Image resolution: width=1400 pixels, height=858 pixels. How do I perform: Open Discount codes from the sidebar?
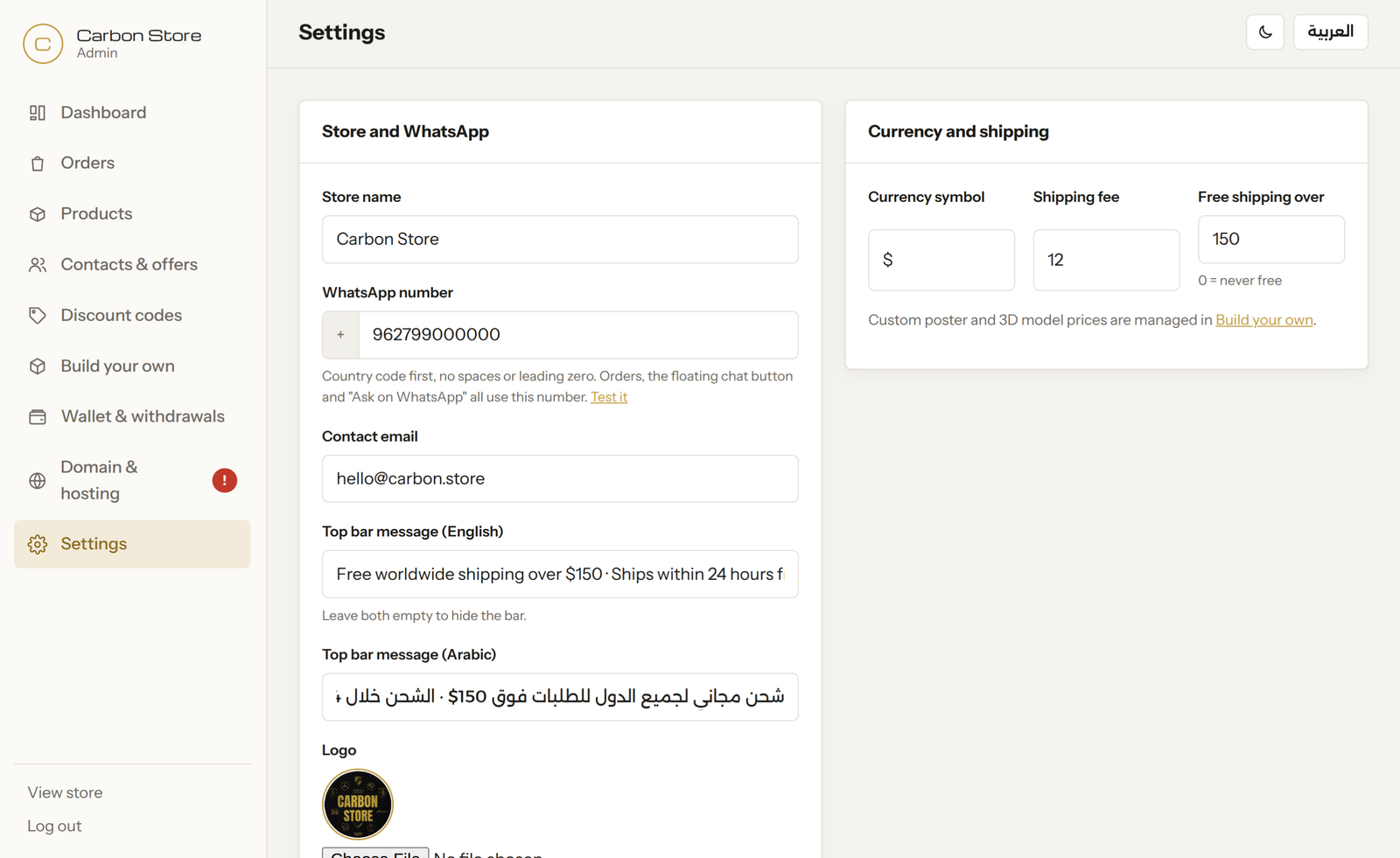[x=132, y=316]
